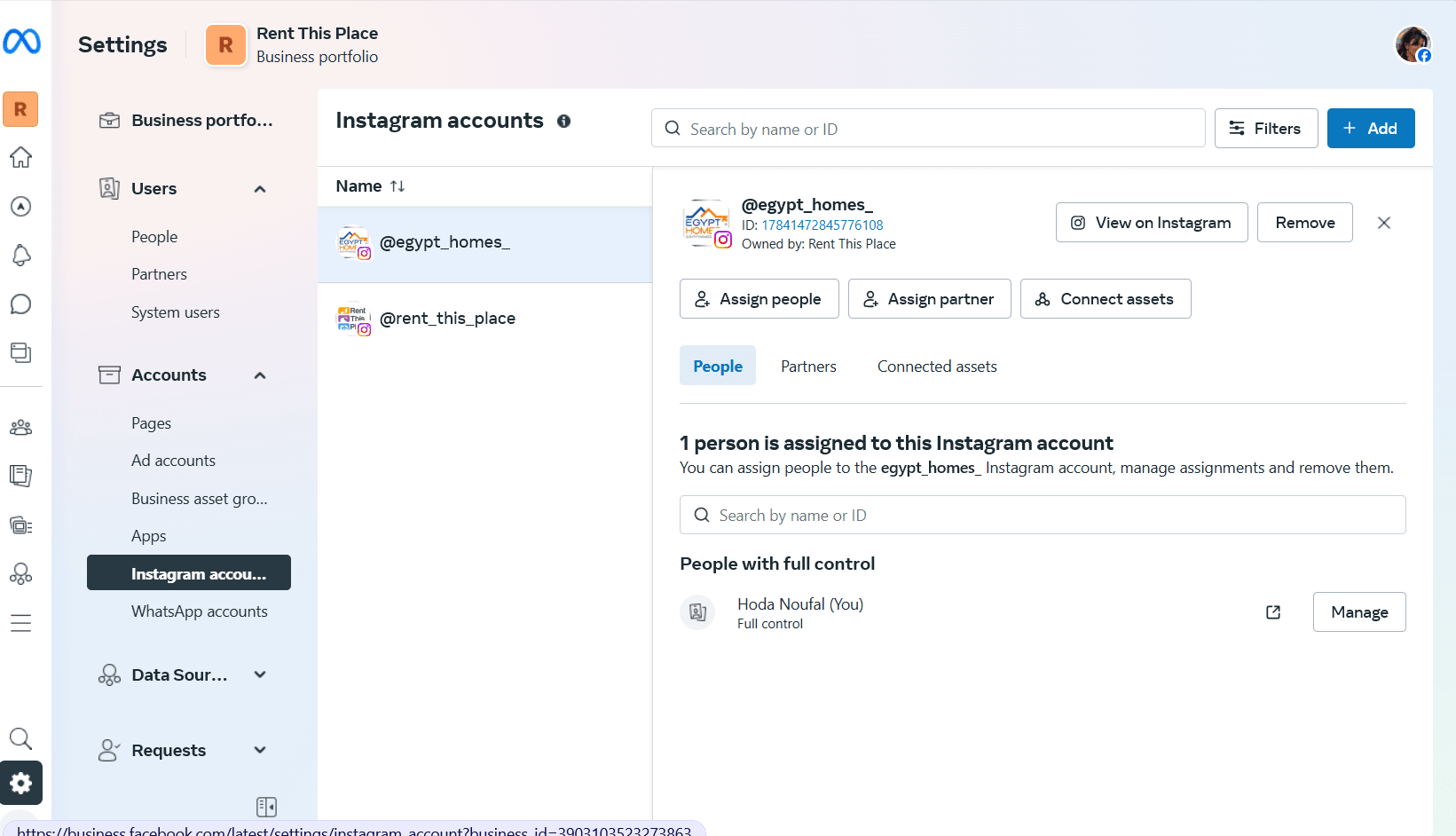Image resolution: width=1456 pixels, height=836 pixels.
Task: Collapse the Users section
Action: click(260, 189)
